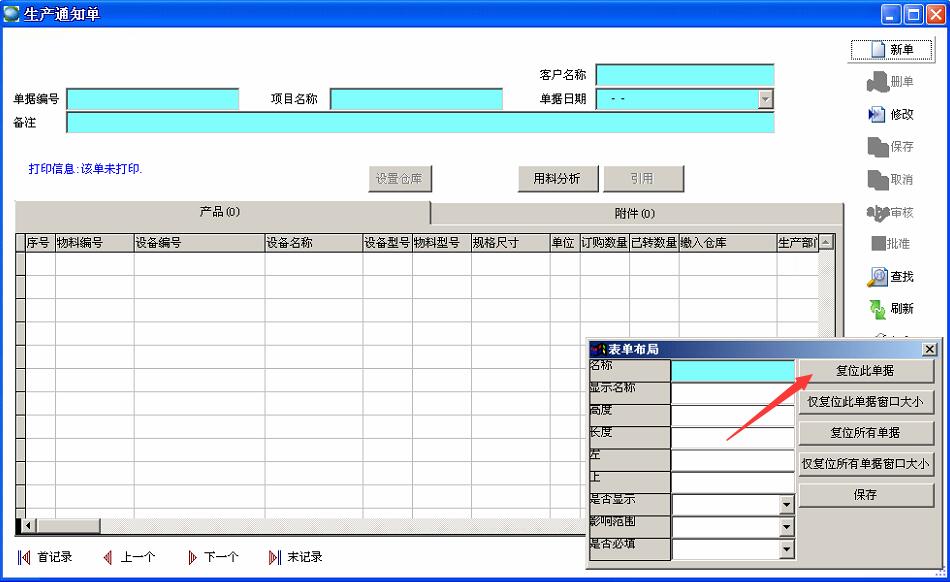Expand the 是否显示 dropdown
950x582 pixels.
click(786, 505)
